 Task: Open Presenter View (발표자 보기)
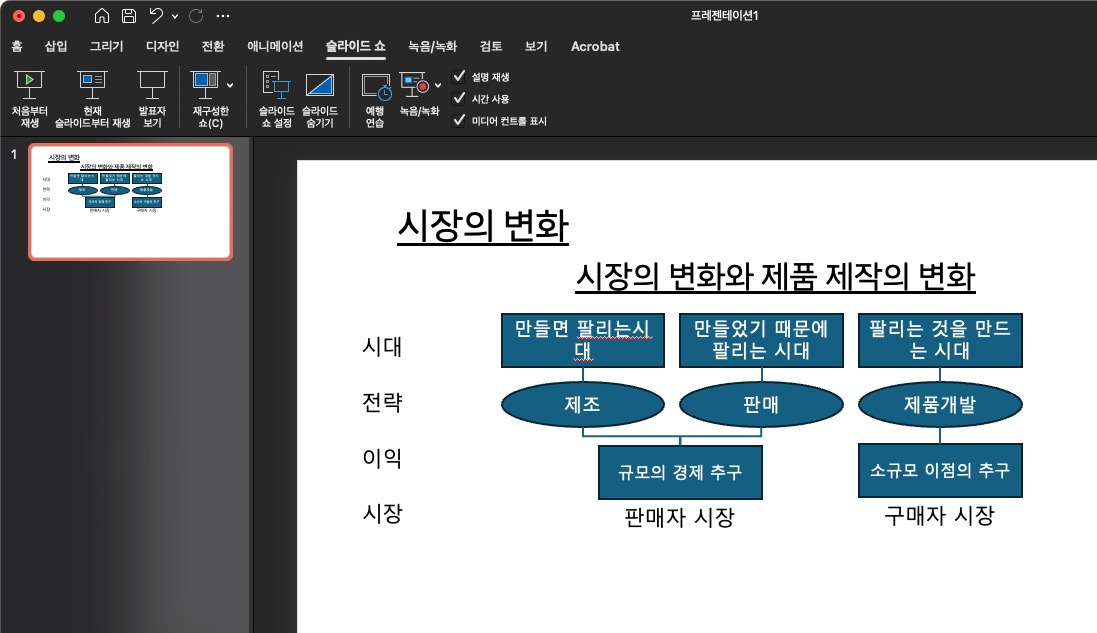click(152, 97)
